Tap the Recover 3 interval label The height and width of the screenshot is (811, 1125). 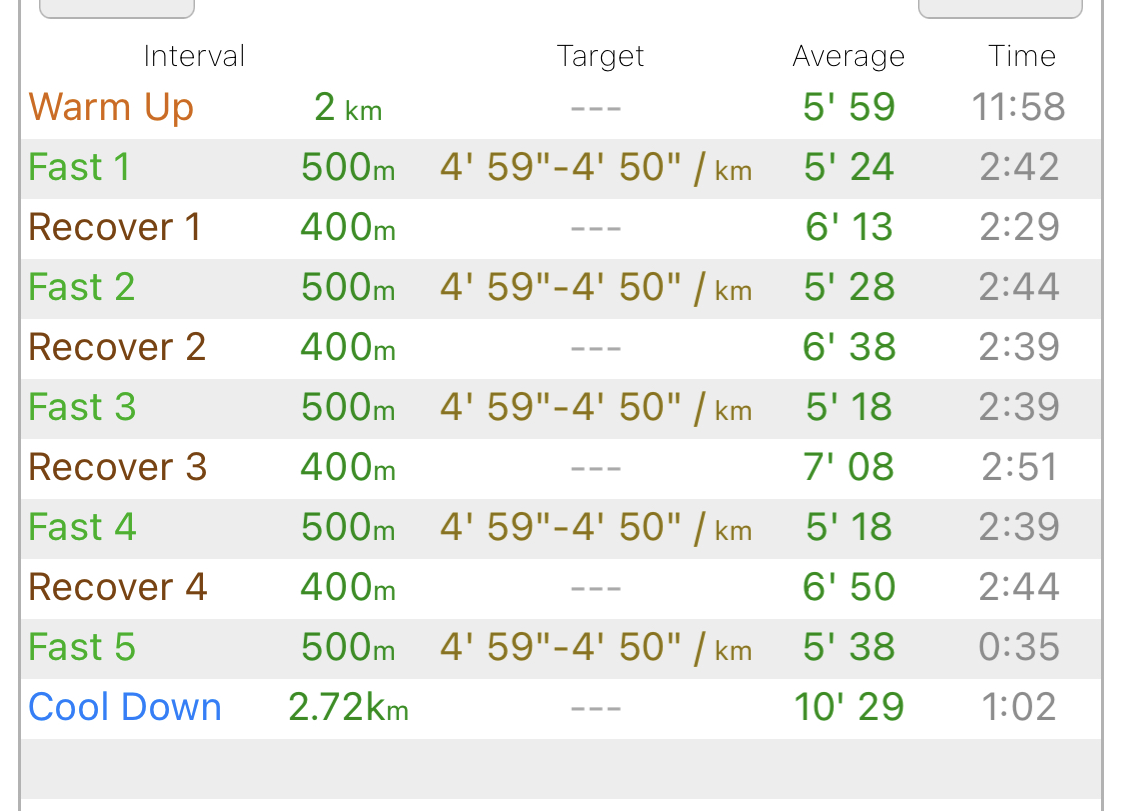tap(118, 468)
